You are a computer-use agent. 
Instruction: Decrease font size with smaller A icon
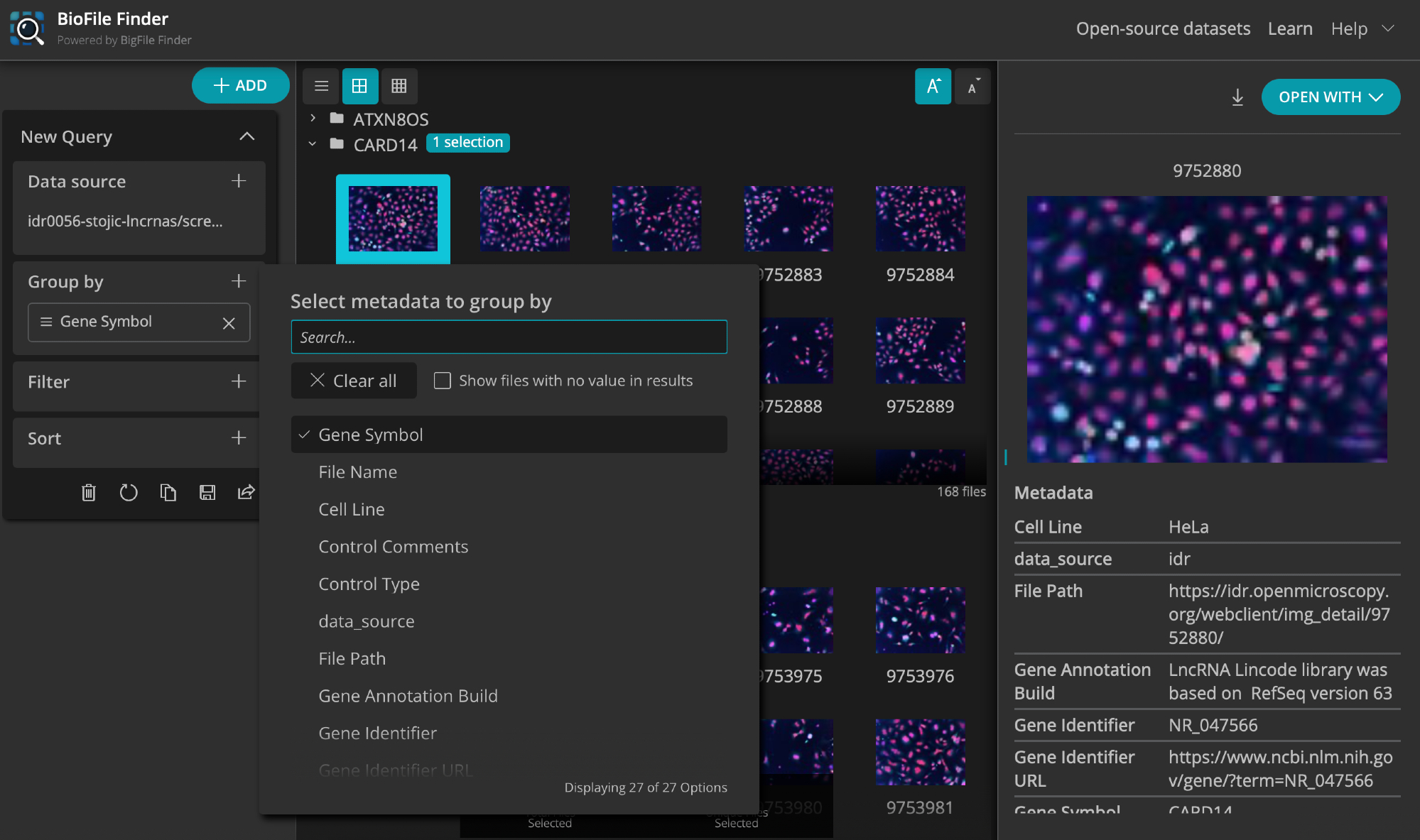[972, 87]
